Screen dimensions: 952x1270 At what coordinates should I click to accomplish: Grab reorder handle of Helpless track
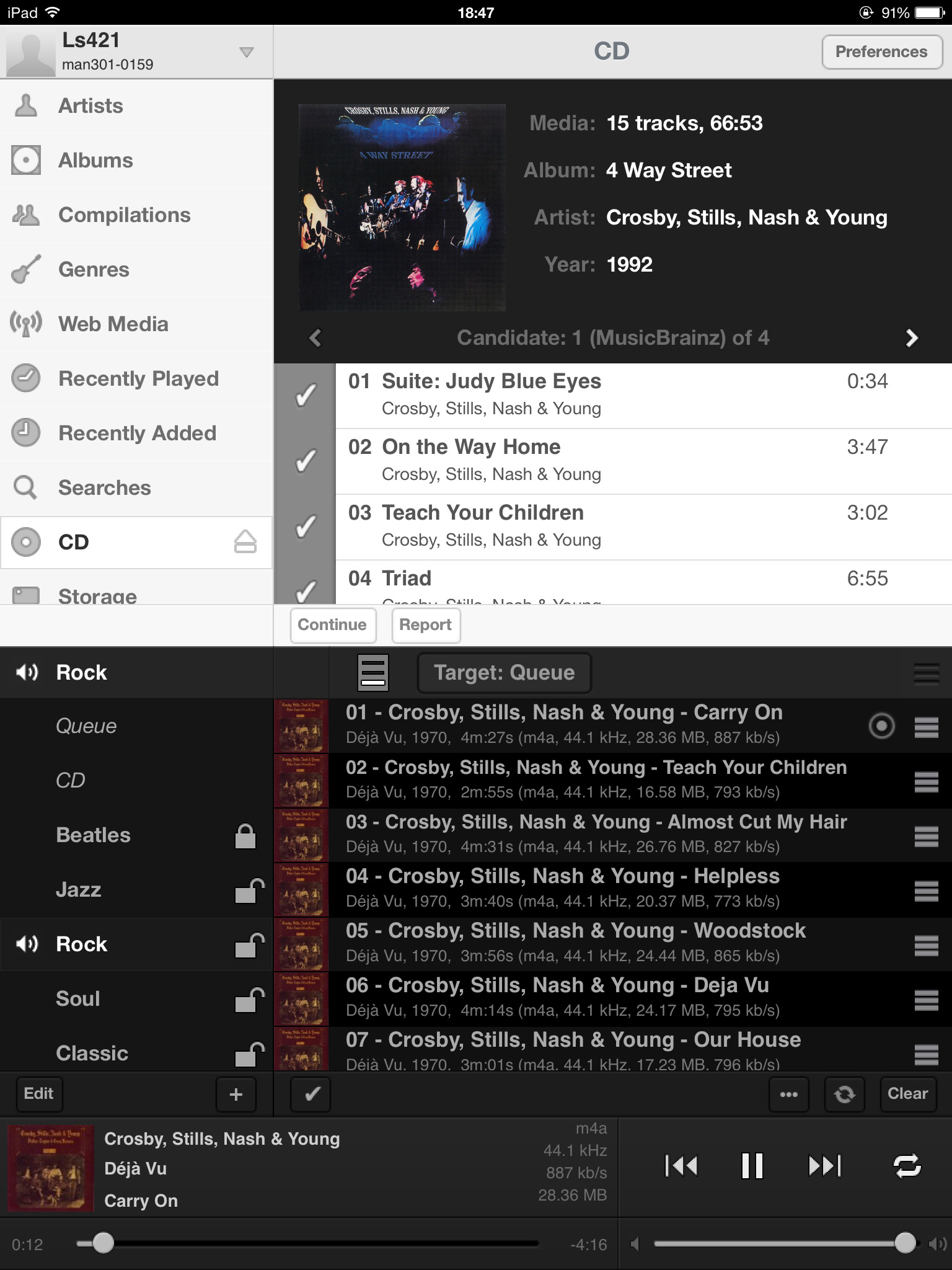tap(926, 890)
